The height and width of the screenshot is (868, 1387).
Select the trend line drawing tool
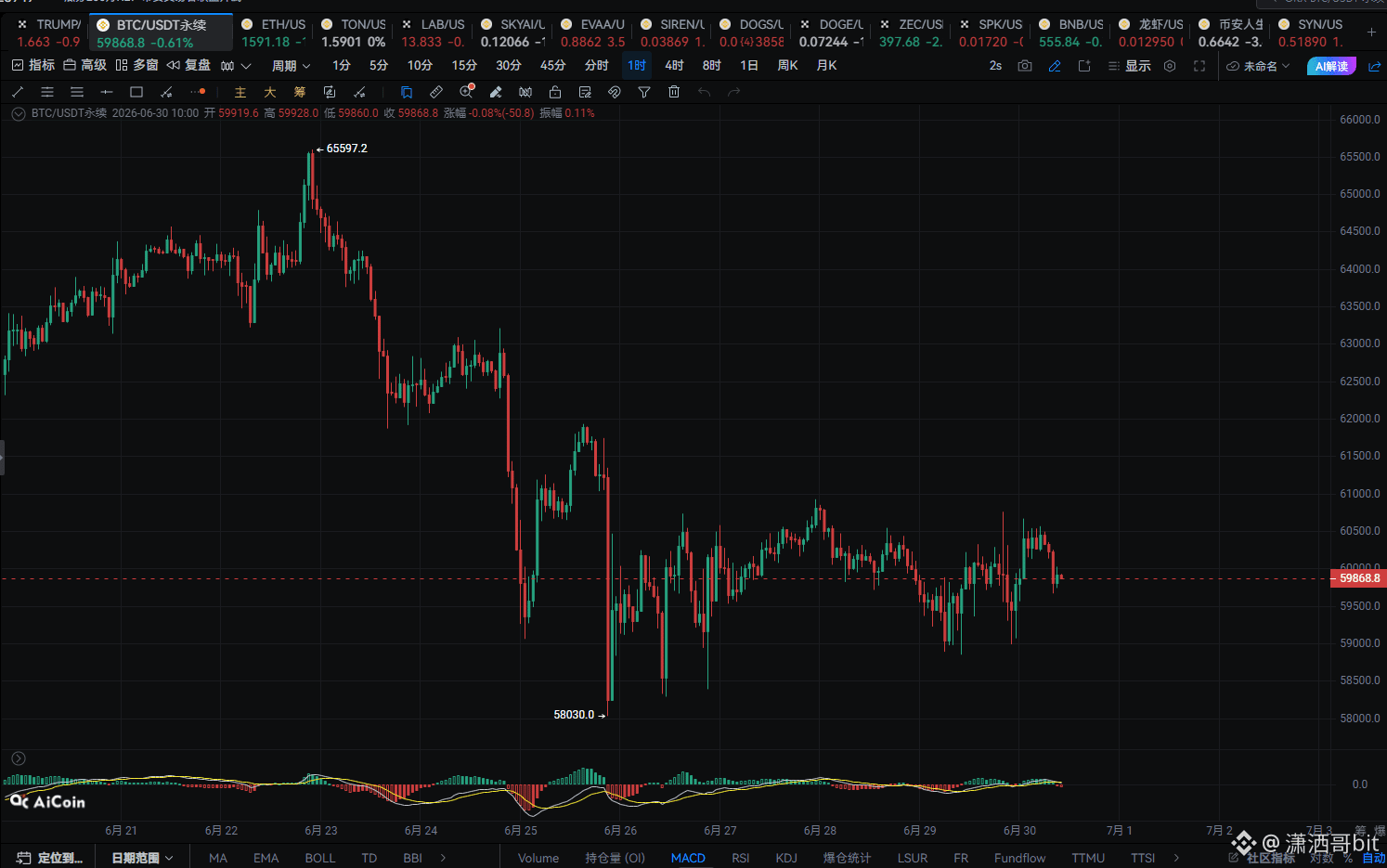(18, 92)
